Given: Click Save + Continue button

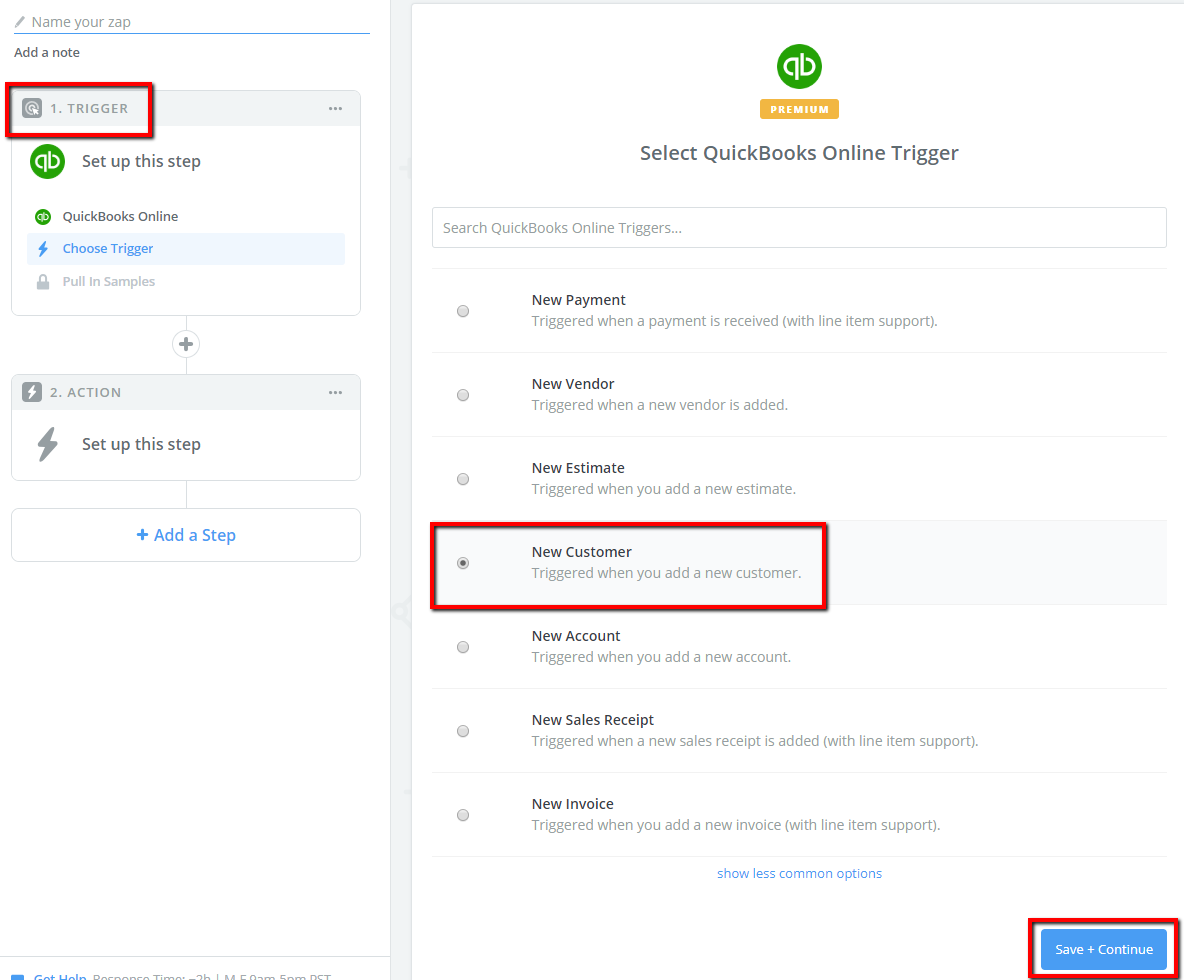Looking at the screenshot, I should pos(1103,950).
